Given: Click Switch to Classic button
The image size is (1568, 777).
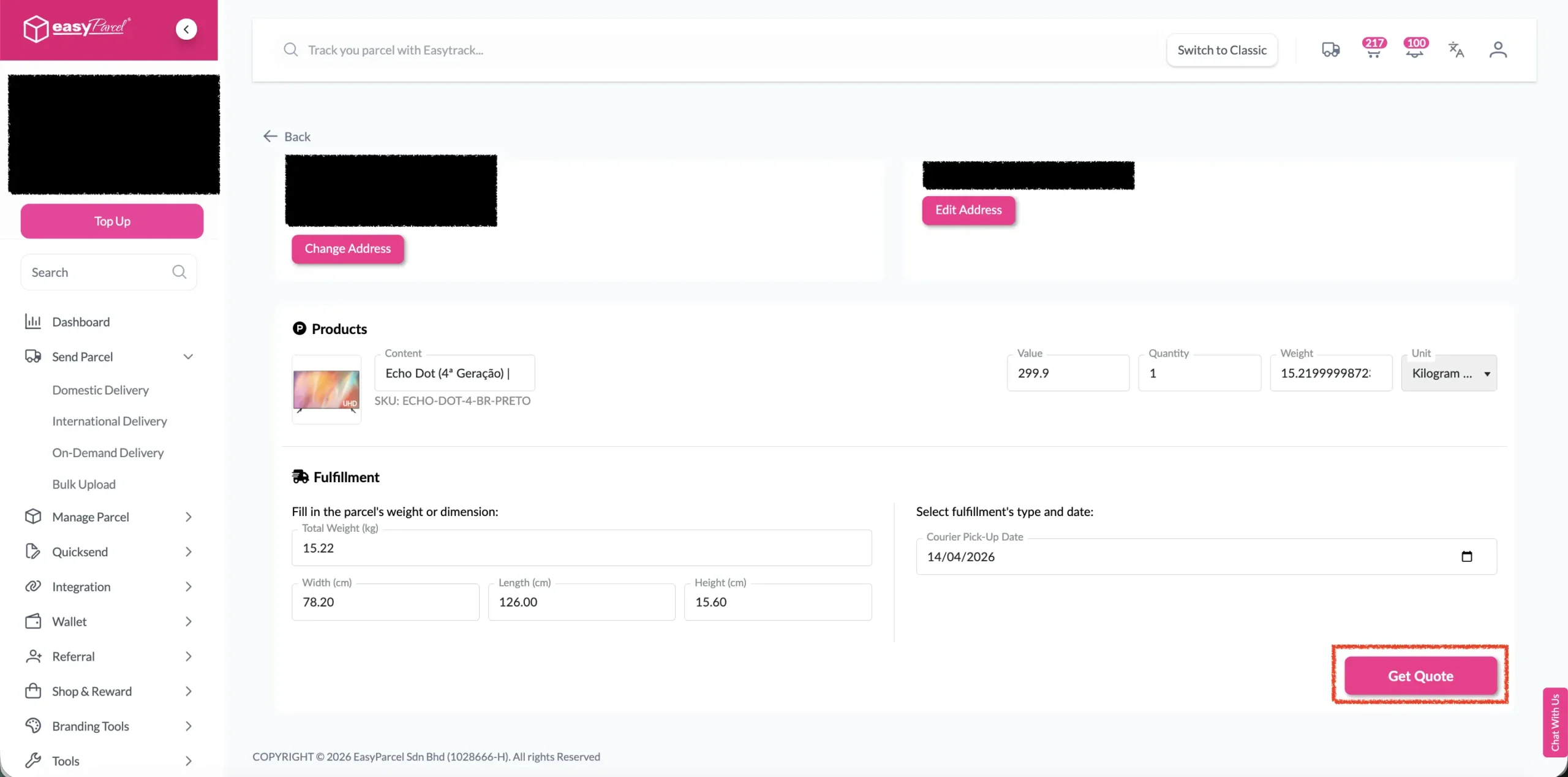Looking at the screenshot, I should [1222, 50].
